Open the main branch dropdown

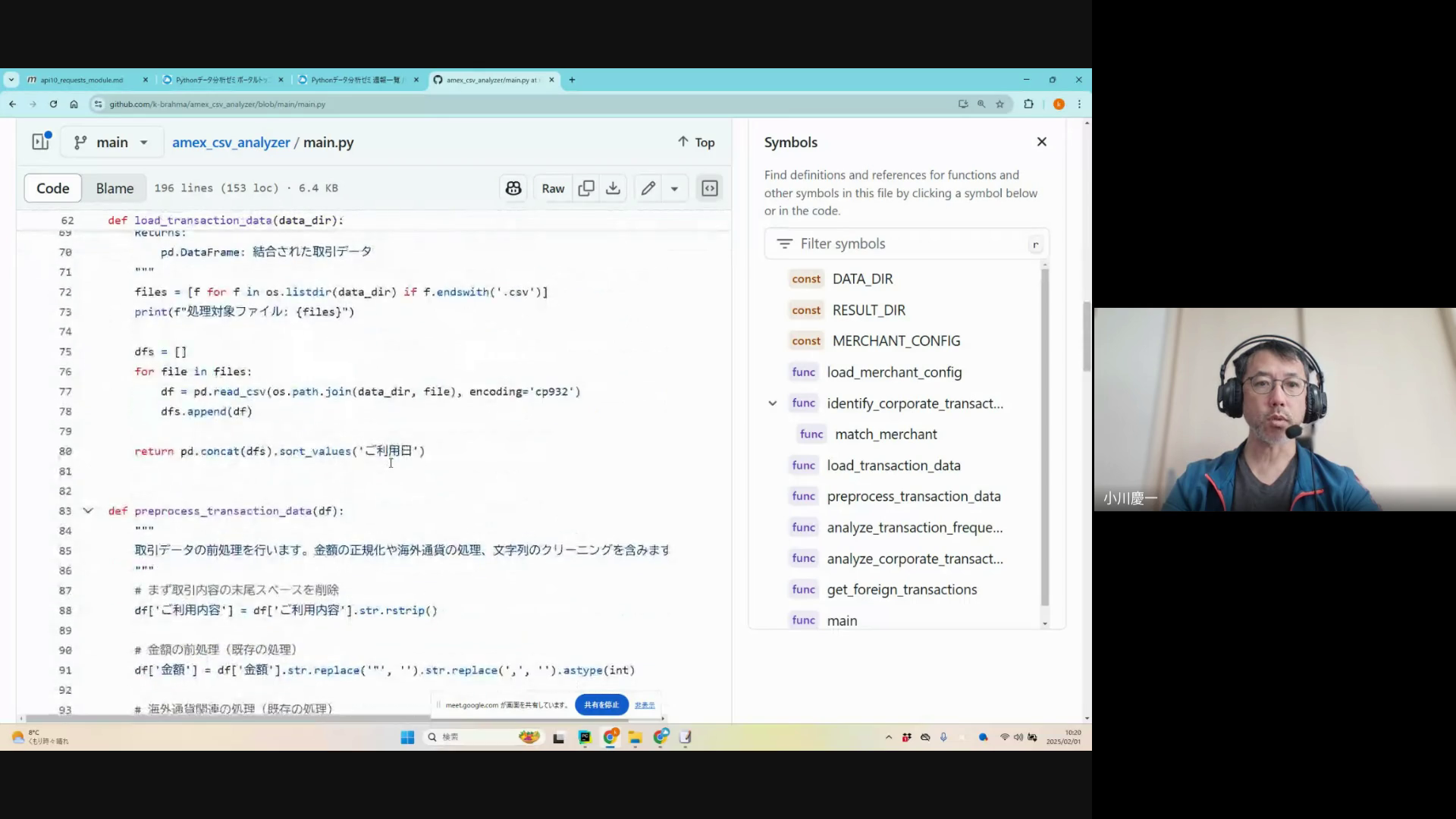(111, 142)
